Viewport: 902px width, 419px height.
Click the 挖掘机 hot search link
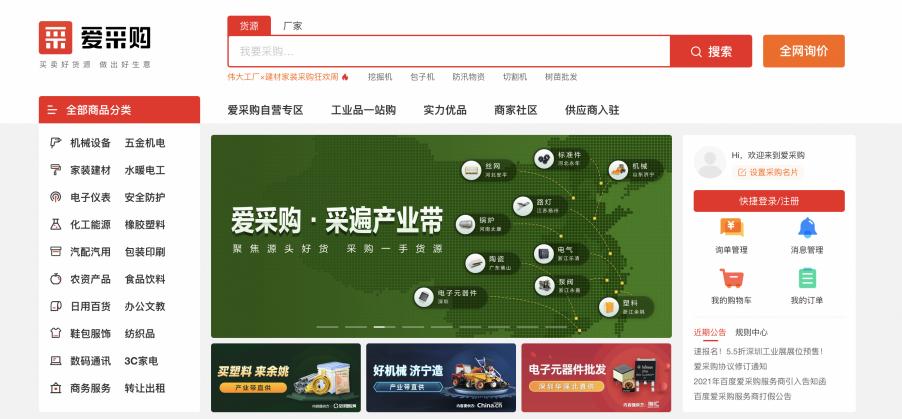380,77
